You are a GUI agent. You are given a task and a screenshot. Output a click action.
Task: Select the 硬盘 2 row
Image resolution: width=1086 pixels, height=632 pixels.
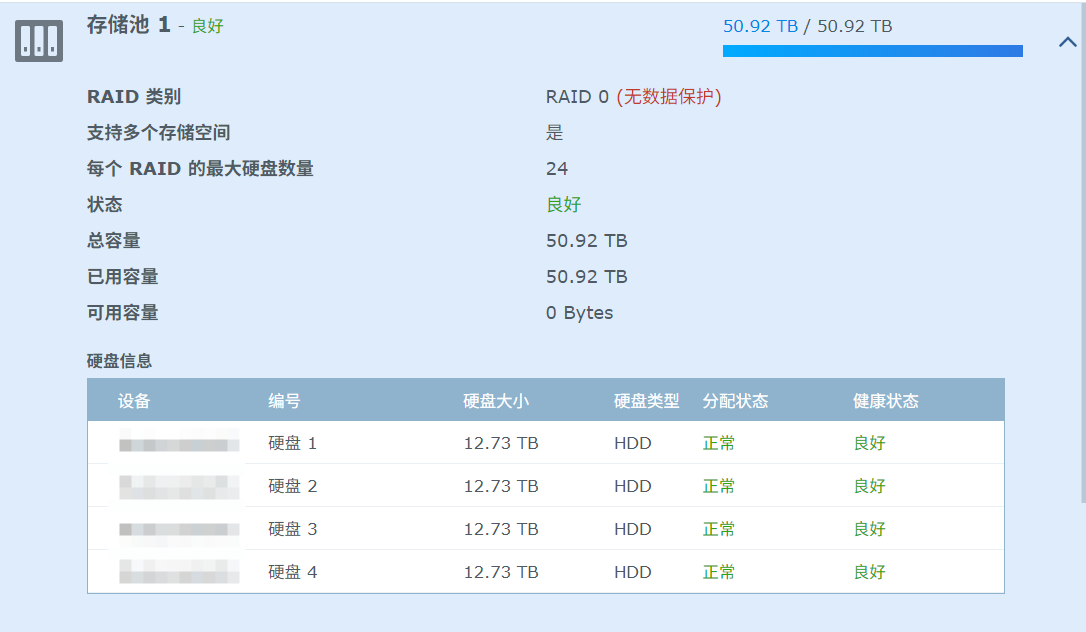545,486
